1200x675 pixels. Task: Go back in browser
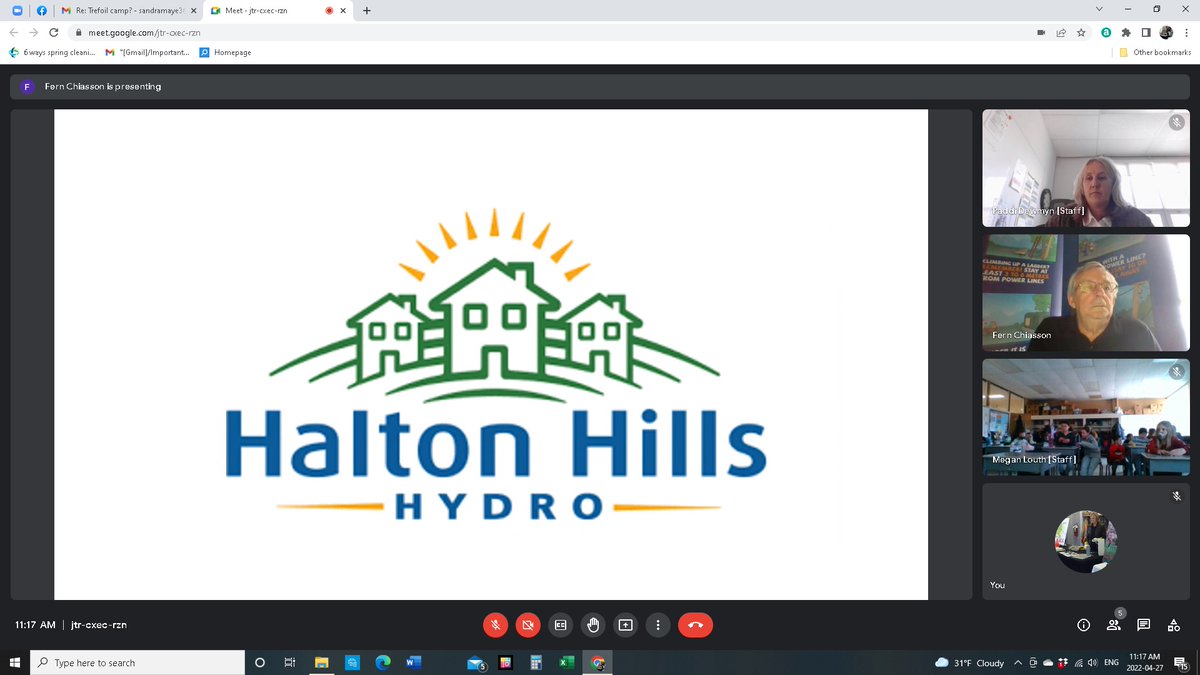point(13,32)
